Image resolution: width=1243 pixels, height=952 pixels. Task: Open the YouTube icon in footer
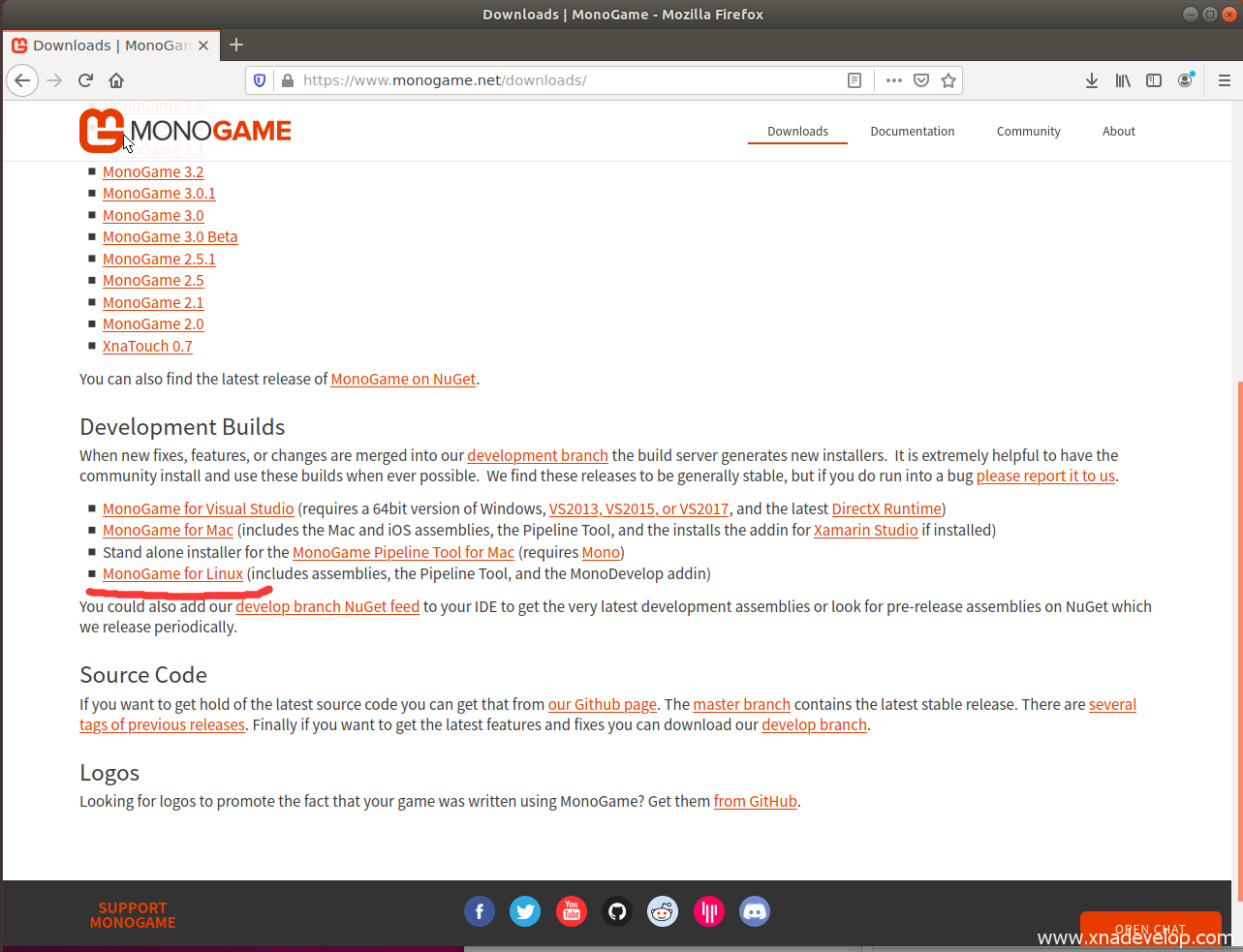[572, 911]
